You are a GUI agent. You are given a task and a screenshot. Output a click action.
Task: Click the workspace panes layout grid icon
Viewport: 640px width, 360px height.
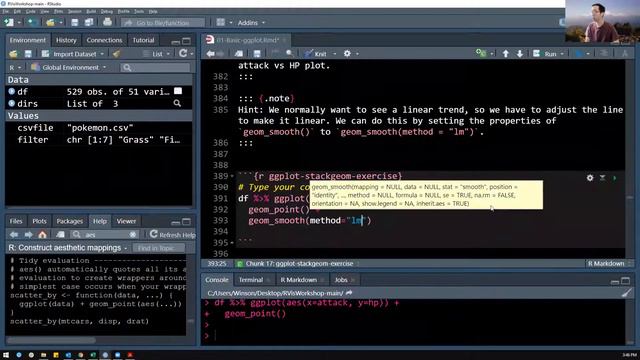[x=220, y=22]
